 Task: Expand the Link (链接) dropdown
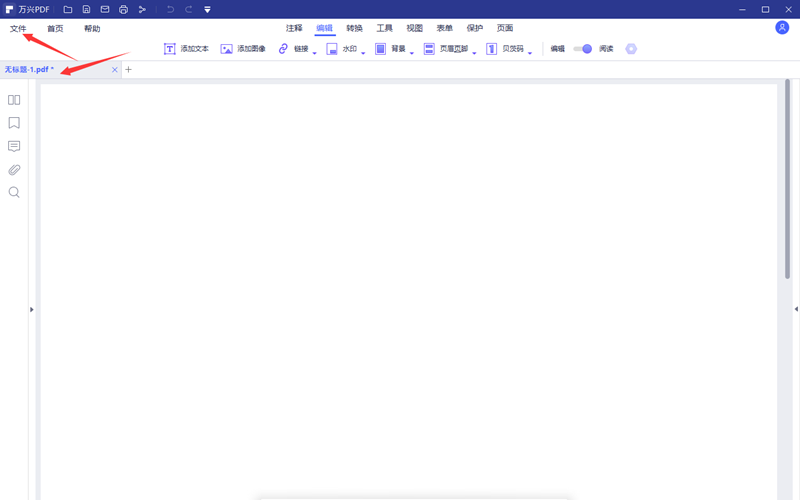314,51
